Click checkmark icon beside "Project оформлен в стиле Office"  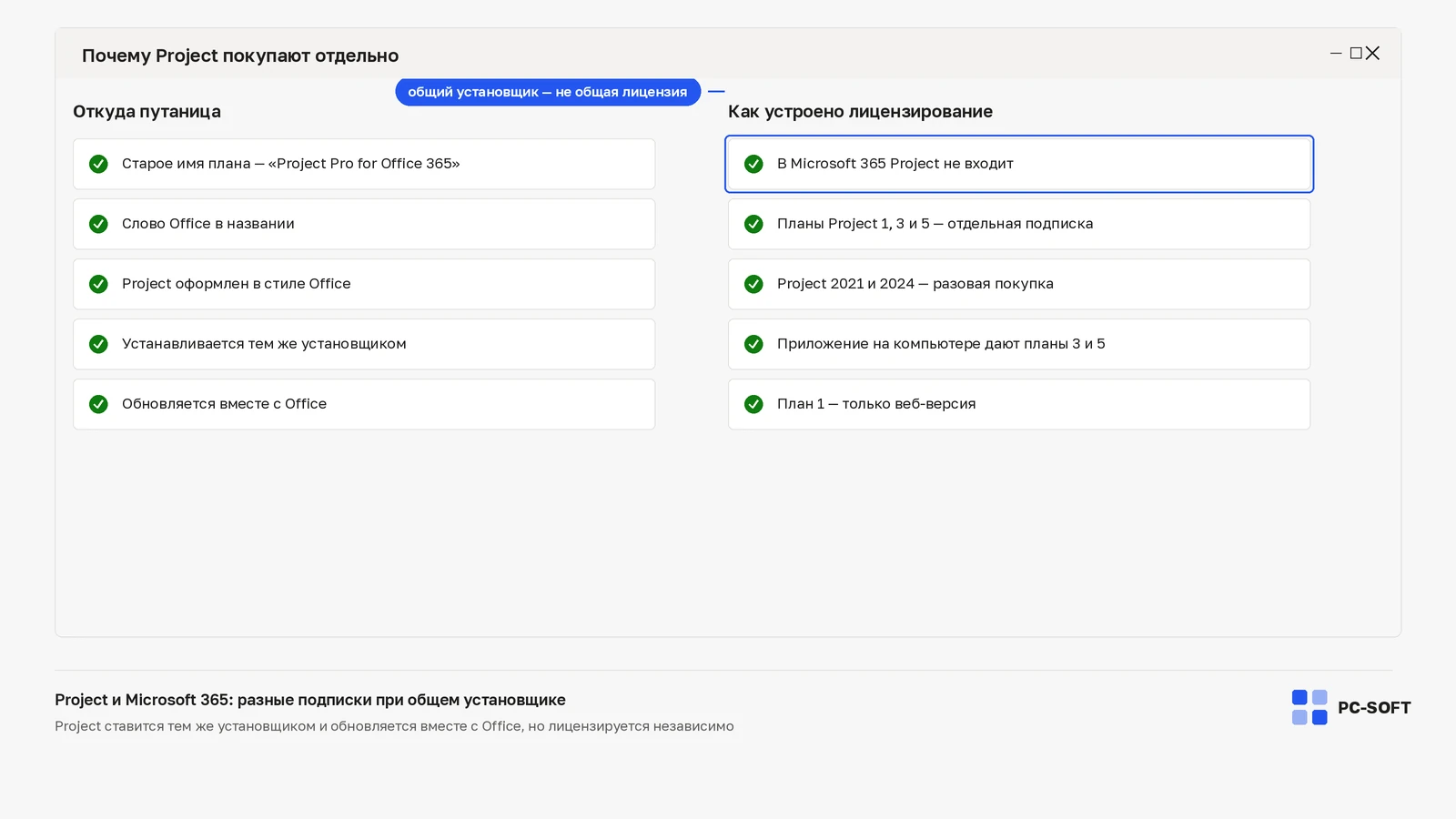click(98, 284)
